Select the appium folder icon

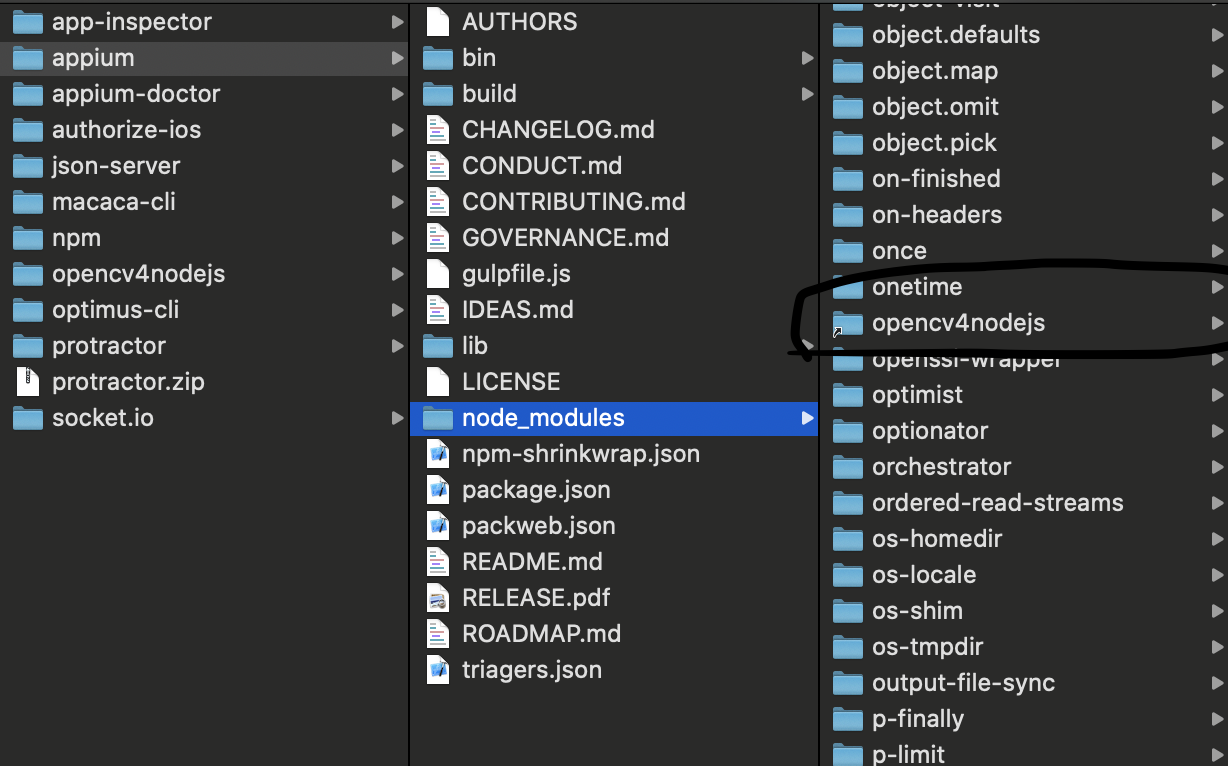point(28,58)
